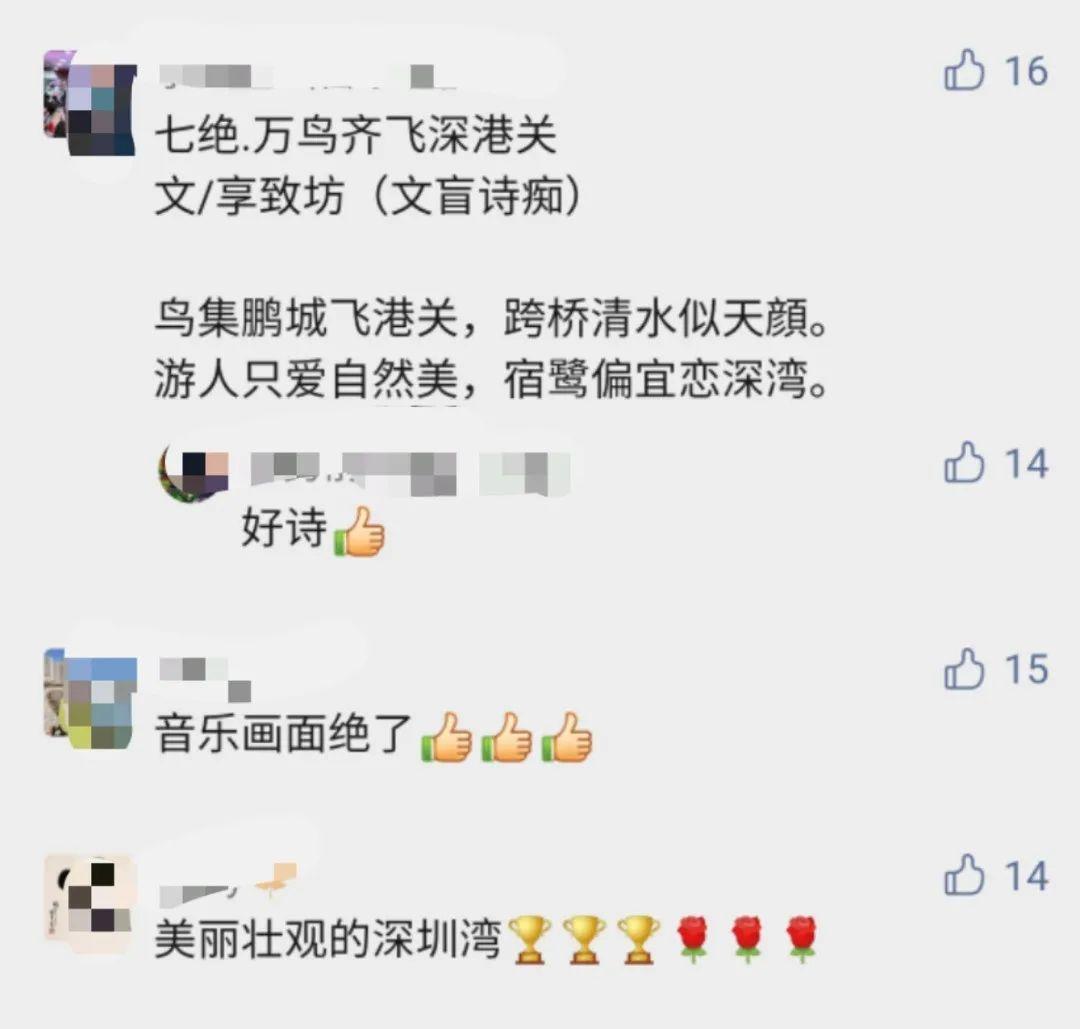Tap the verse 鸟集鹏城飞港关
The image size is (1080, 1029).
tap(307, 319)
